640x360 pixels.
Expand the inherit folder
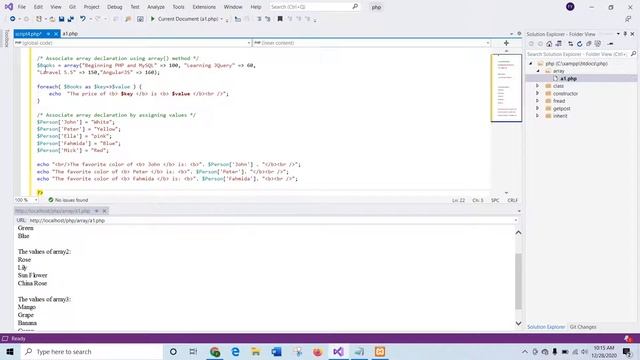pyautogui.click(x=538, y=116)
